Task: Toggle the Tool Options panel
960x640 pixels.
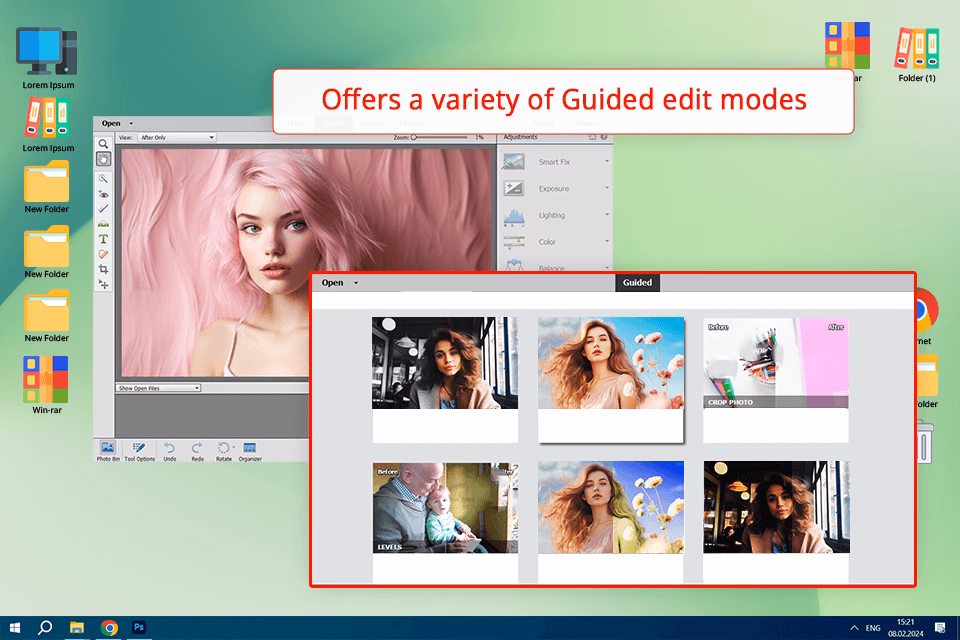Action: click(139, 449)
